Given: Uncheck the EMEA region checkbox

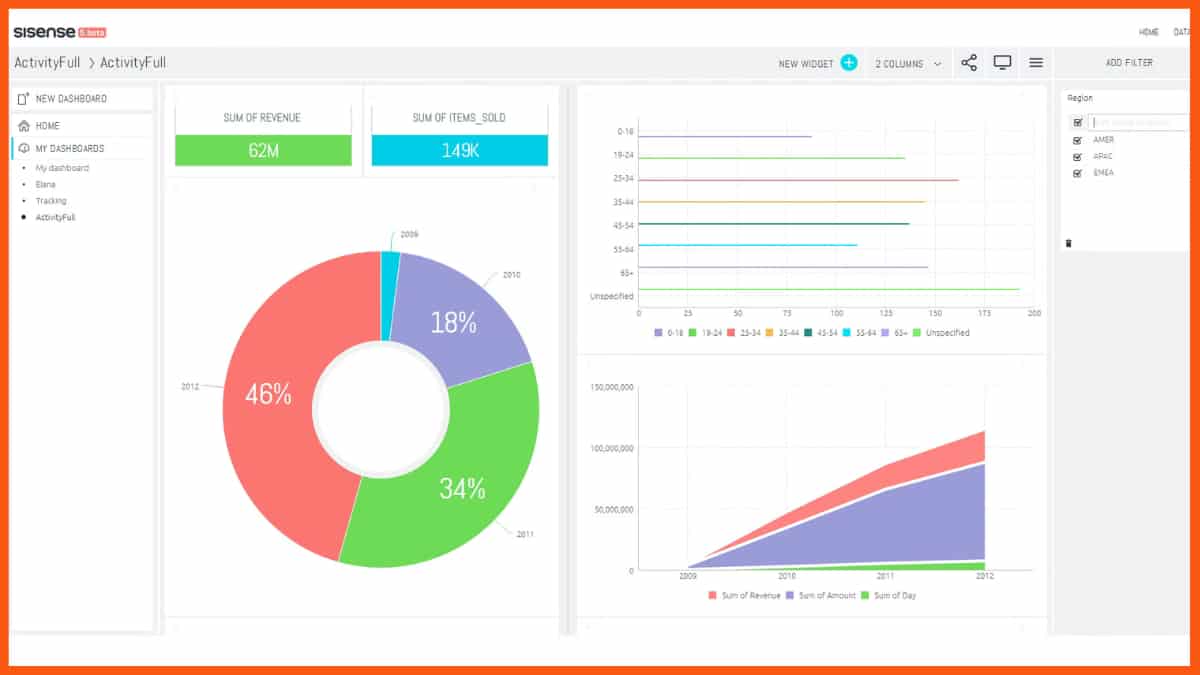Looking at the screenshot, I should point(1077,173).
